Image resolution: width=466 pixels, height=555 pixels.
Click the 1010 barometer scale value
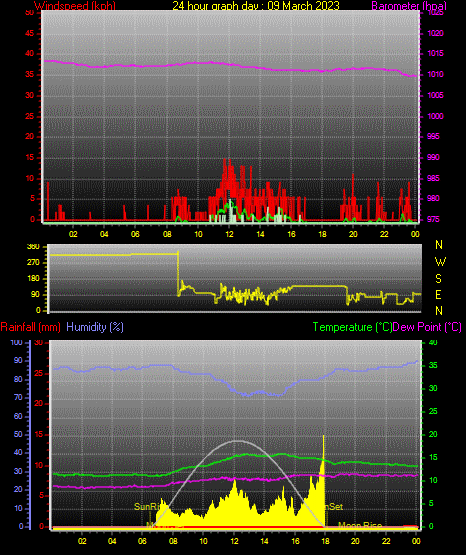click(x=436, y=74)
